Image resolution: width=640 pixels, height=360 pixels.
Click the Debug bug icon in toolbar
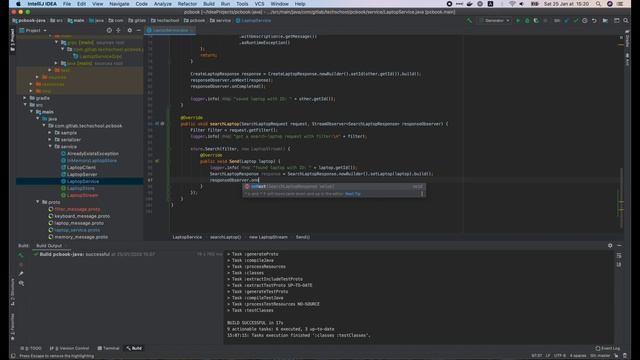(x=527, y=20)
